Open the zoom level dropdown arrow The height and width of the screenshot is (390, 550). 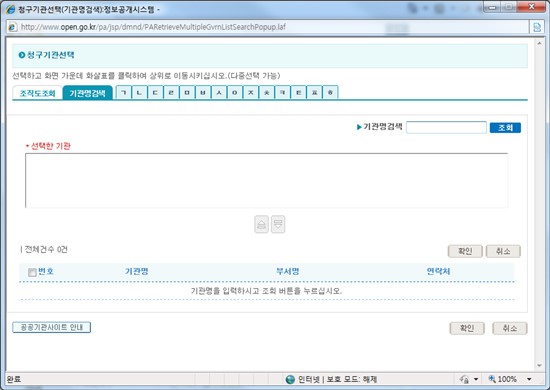[x=529, y=379]
